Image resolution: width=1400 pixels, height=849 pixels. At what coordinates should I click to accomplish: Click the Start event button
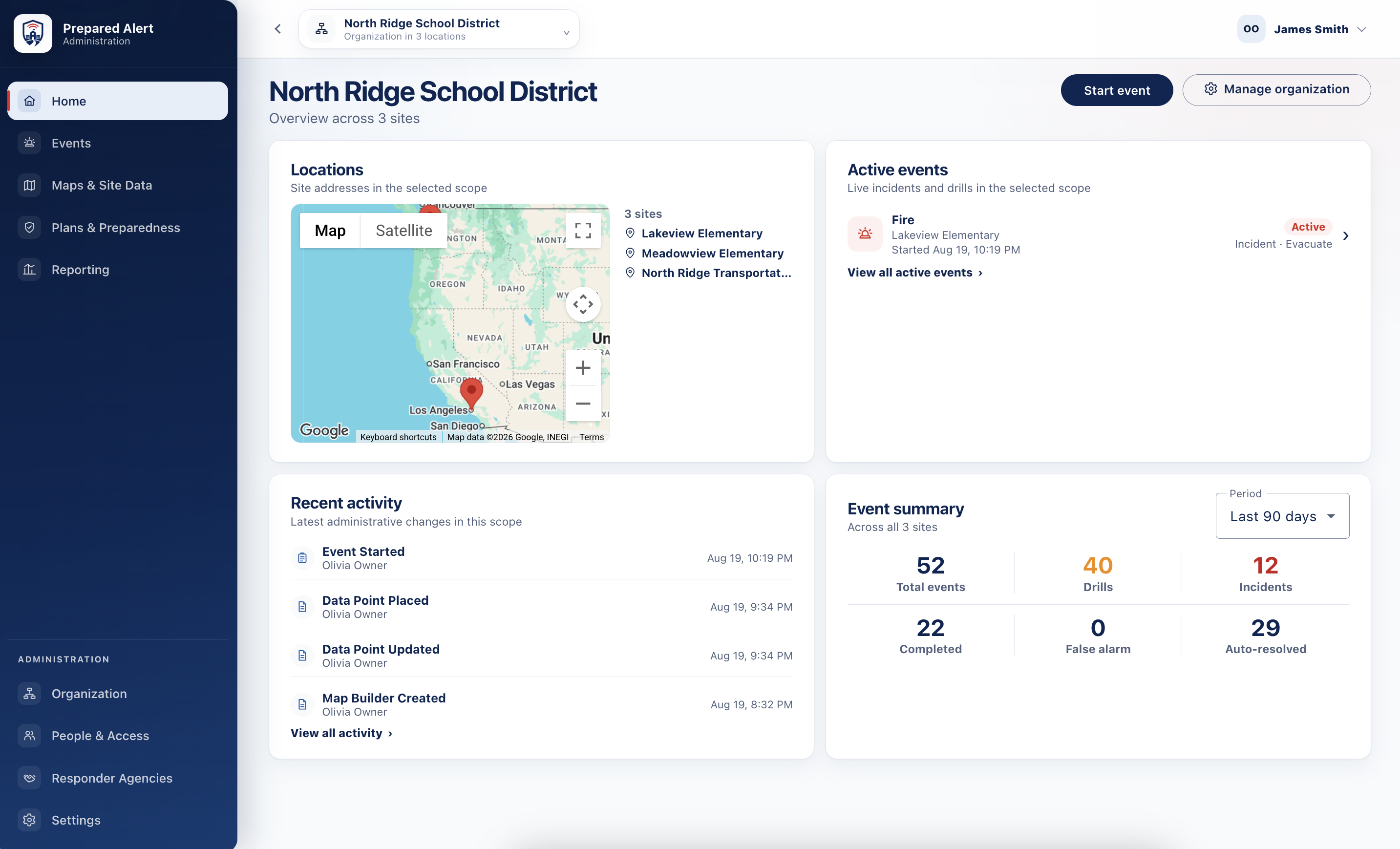tap(1117, 90)
